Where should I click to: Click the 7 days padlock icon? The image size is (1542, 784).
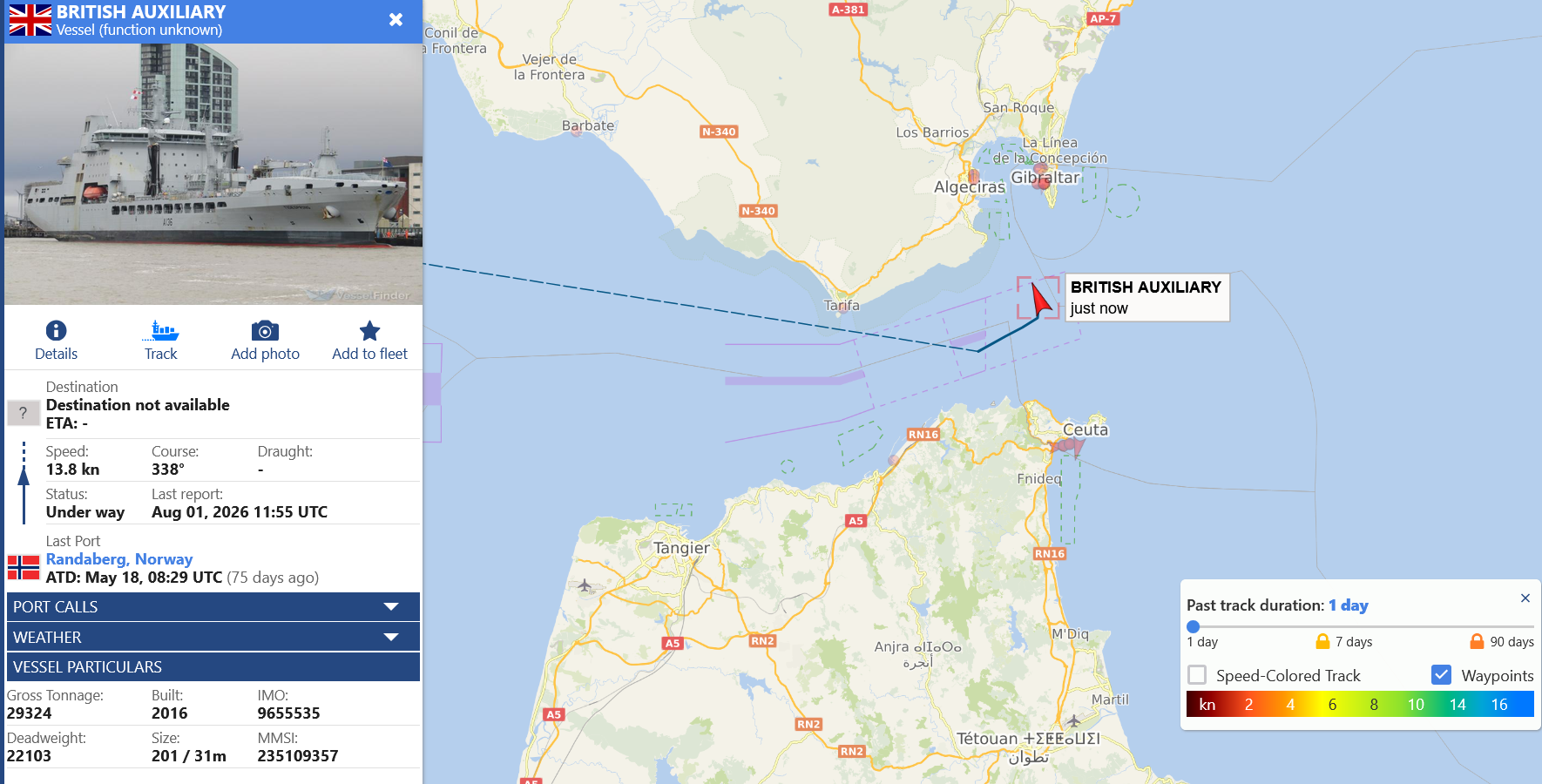click(1322, 641)
